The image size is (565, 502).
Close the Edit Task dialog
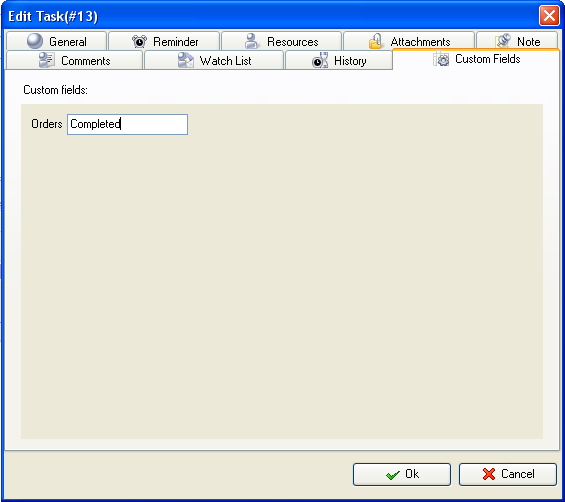click(x=549, y=16)
